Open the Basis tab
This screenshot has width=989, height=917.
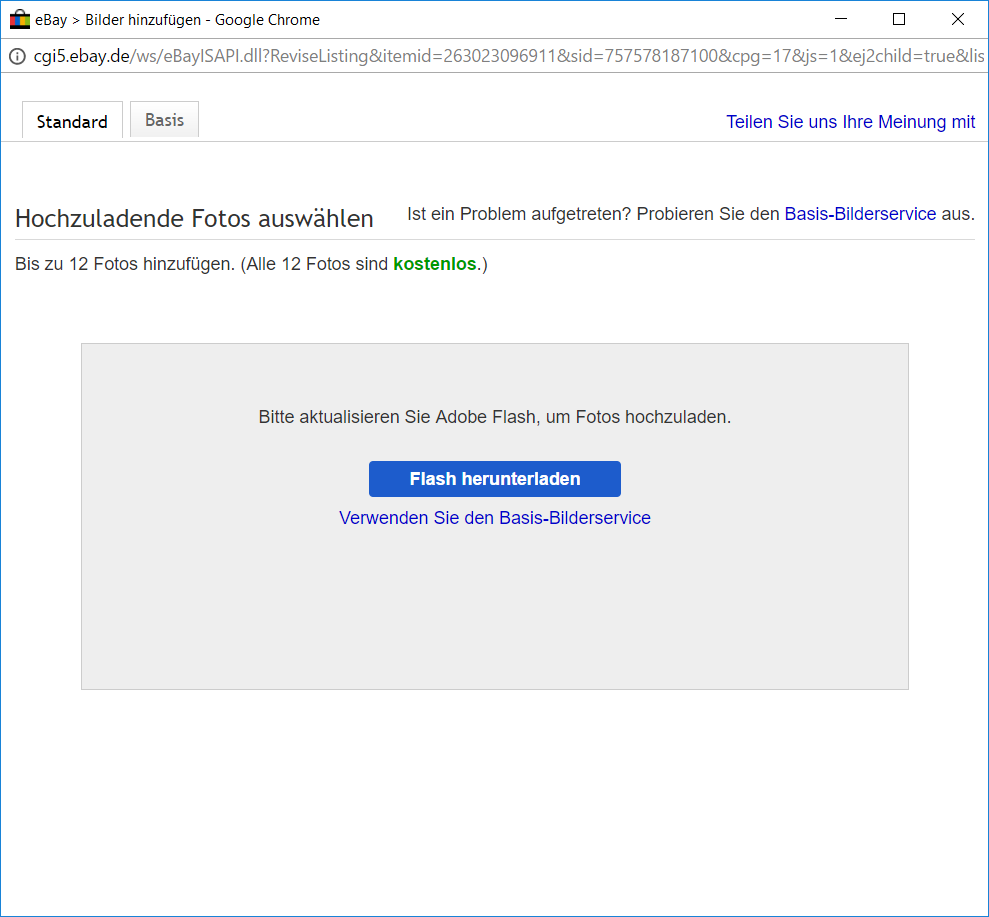coord(165,119)
